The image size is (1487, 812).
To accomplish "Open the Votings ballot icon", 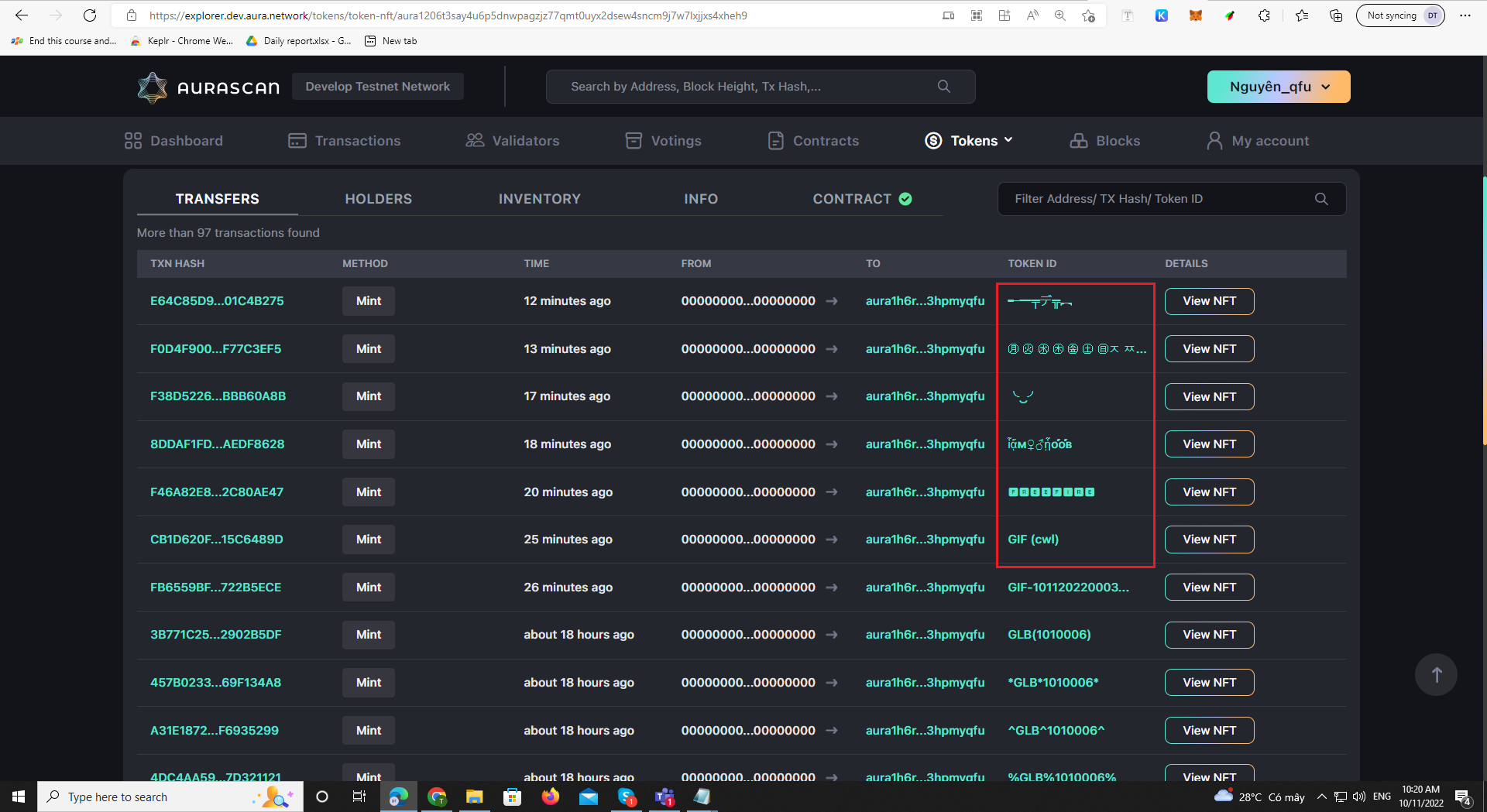I will [634, 140].
